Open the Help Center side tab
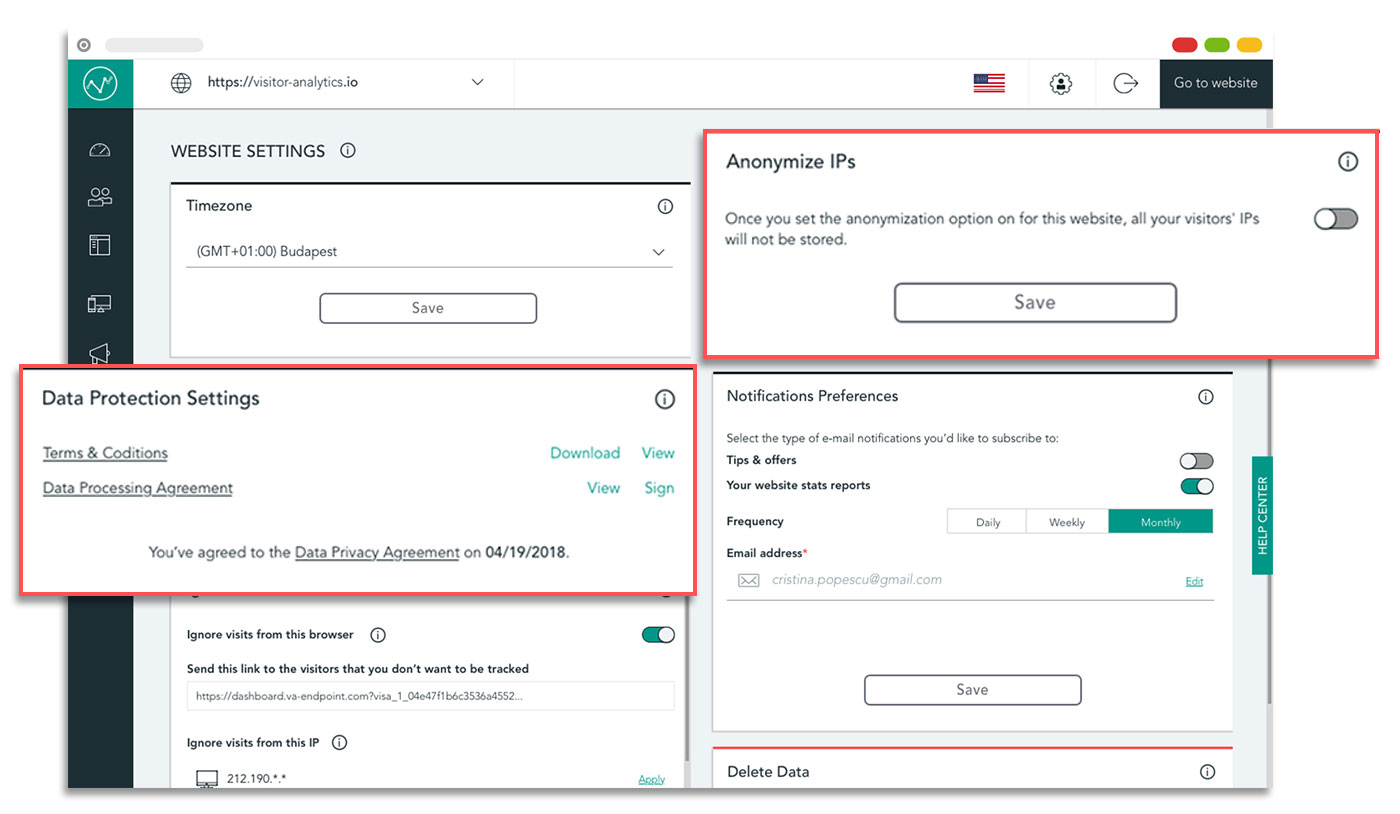The height and width of the screenshot is (814, 1400). (x=1262, y=516)
